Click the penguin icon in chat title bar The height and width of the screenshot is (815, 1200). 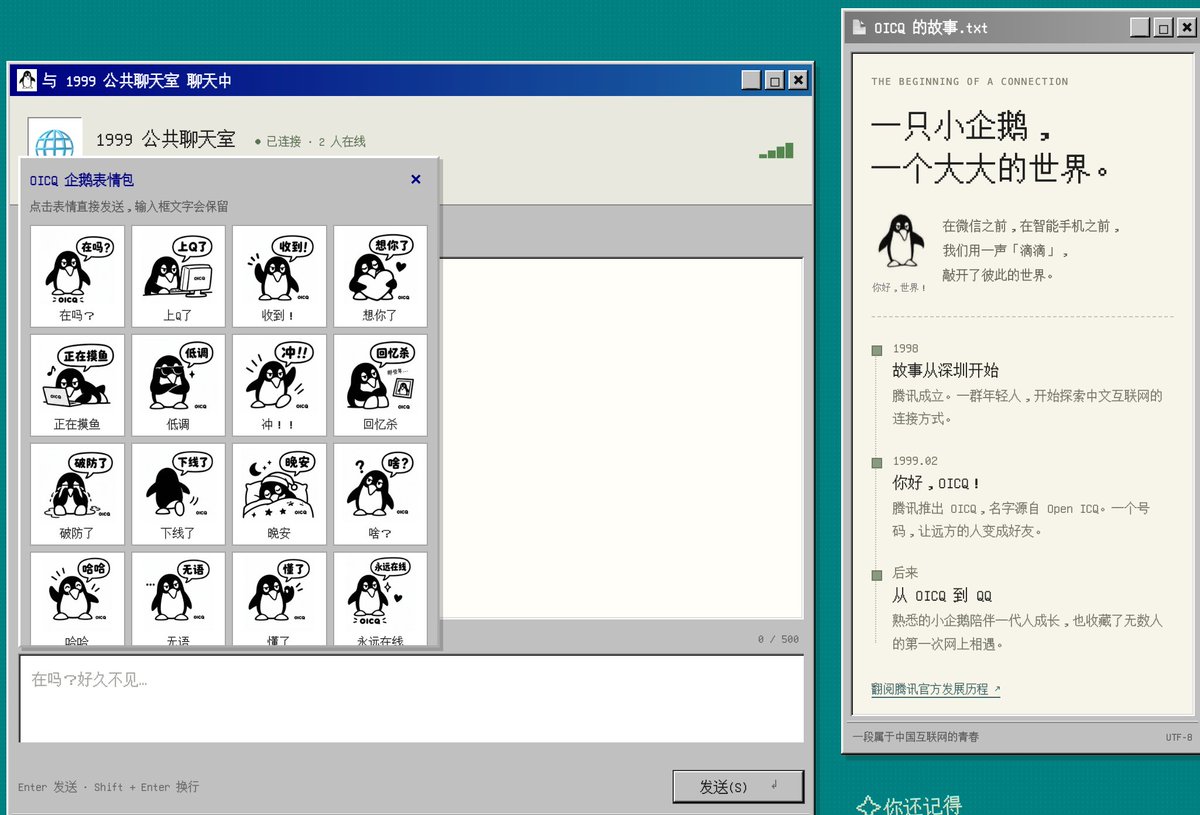point(27,80)
